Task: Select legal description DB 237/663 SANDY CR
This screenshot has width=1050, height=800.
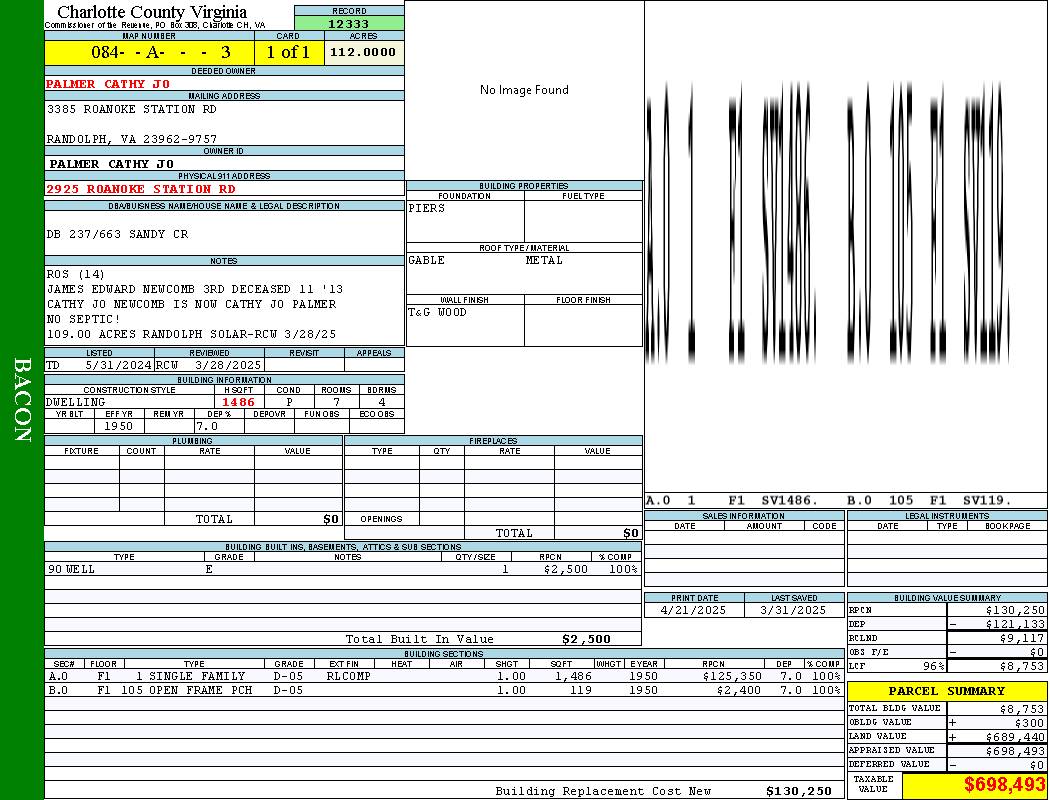Action: coord(117,234)
